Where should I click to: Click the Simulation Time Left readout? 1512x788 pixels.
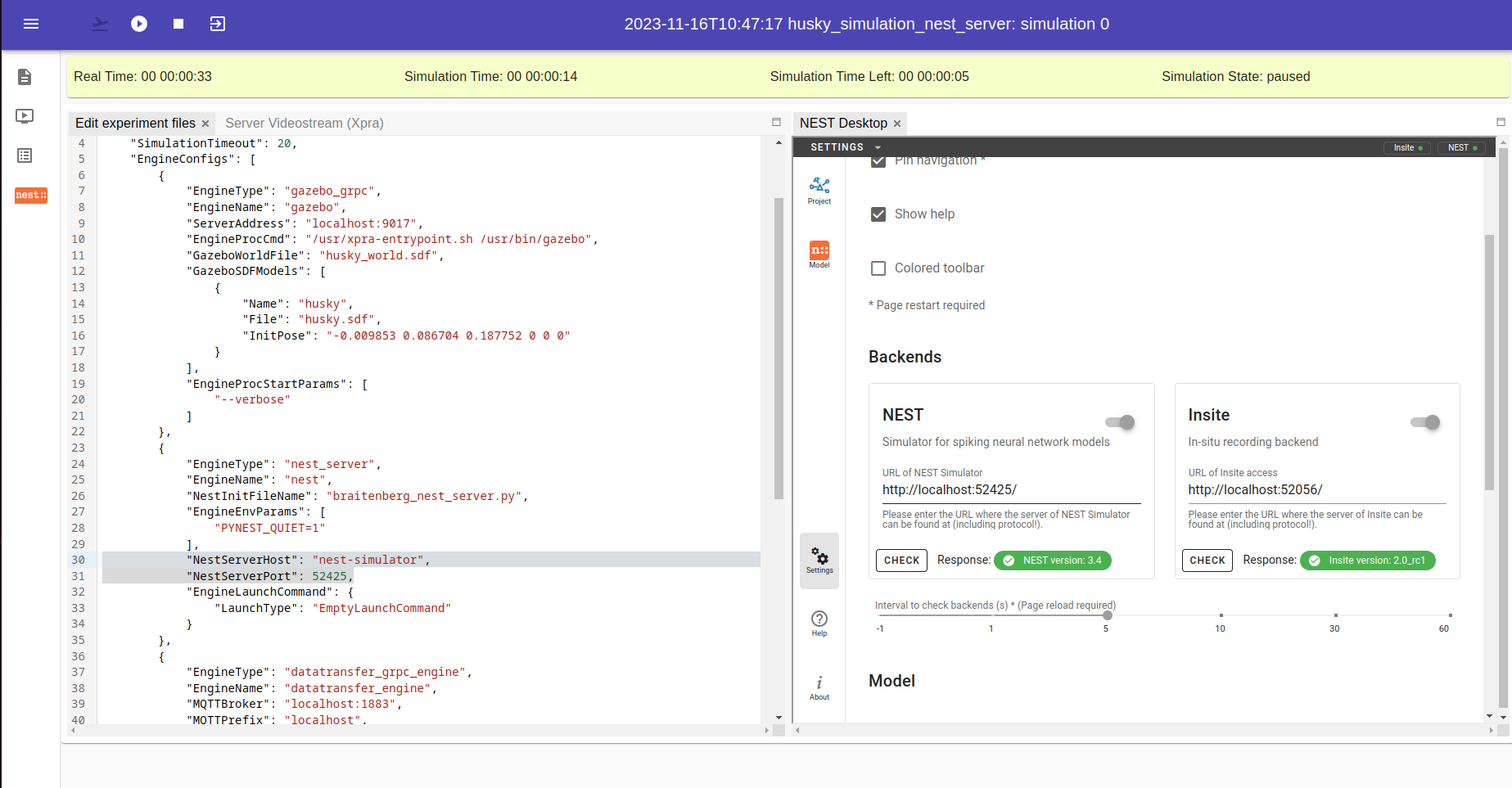pos(869,77)
